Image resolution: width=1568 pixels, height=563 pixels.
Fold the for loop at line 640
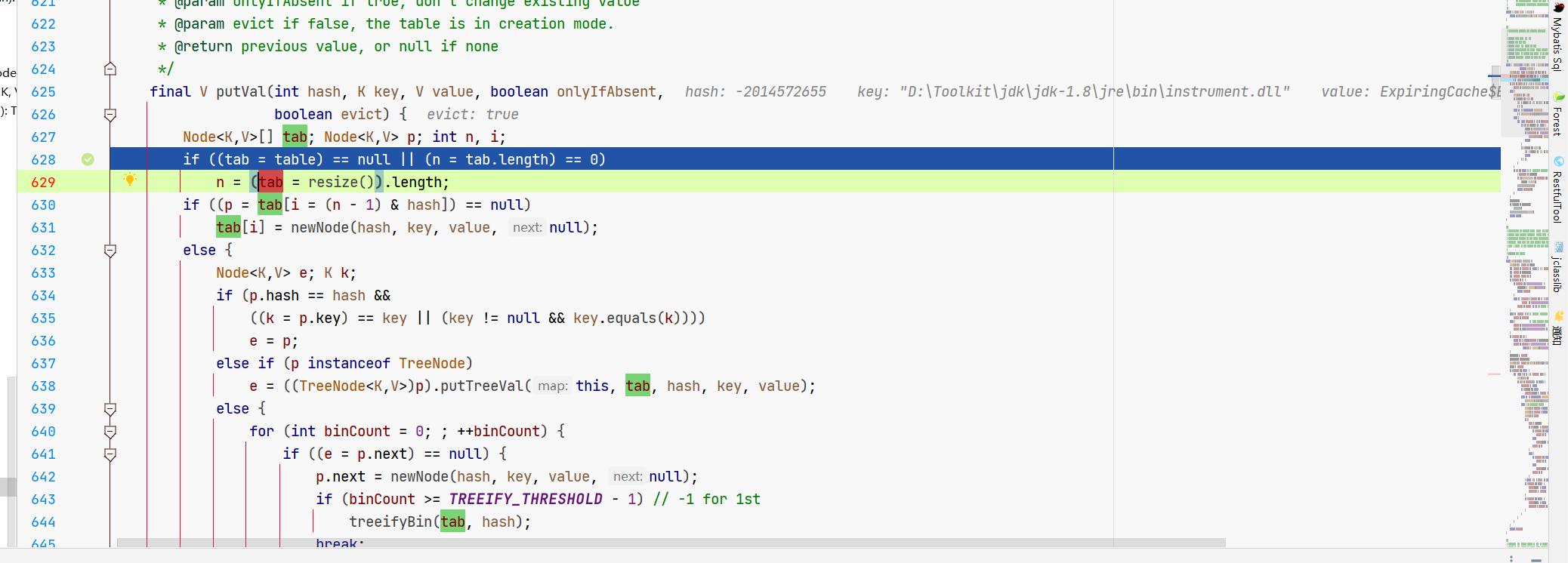[x=110, y=431]
